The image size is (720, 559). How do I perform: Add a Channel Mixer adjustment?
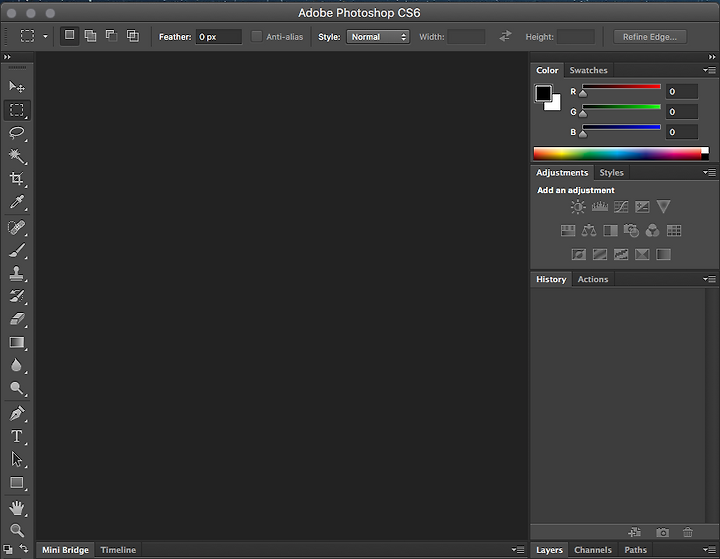coord(652,231)
